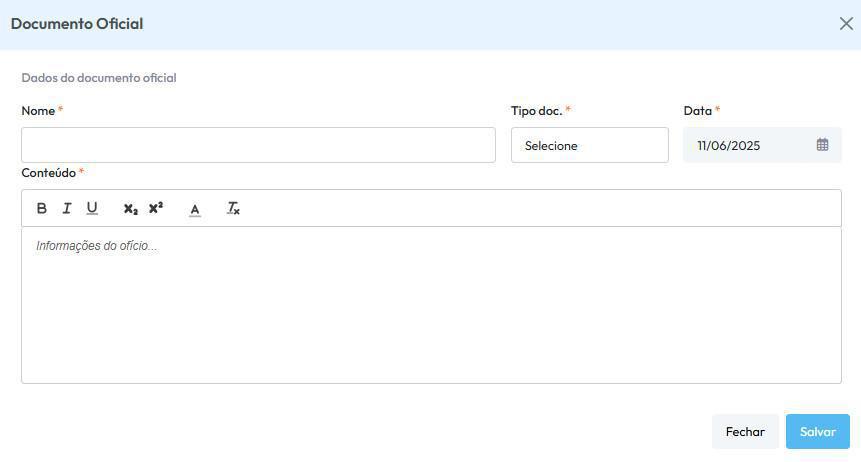This screenshot has width=861, height=462.
Task: Click the 'Dados do documento oficial' subtitle
Action: (99, 78)
